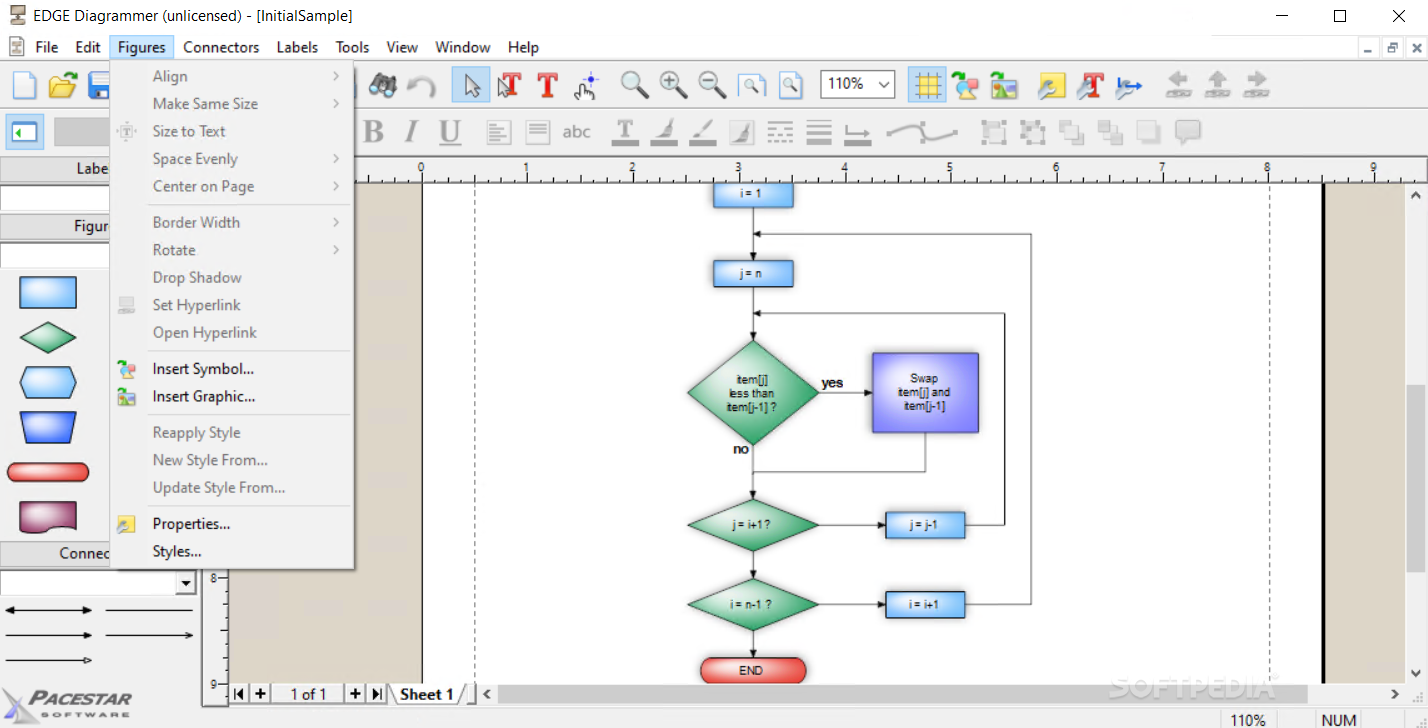Click Insert Symbol icon in toolbar

point(965,86)
